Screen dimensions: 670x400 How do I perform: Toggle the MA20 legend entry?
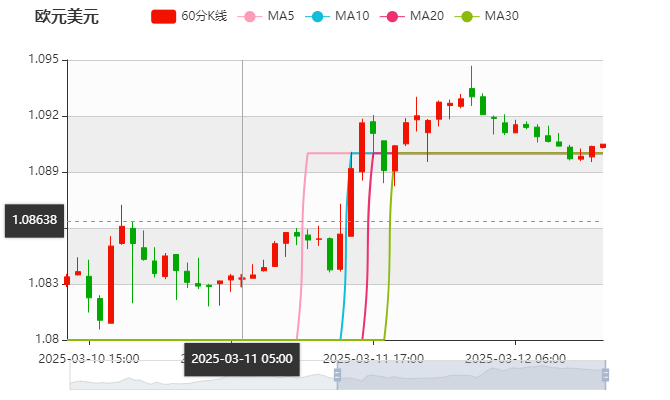pyautogui.click(x=412, y=16)
